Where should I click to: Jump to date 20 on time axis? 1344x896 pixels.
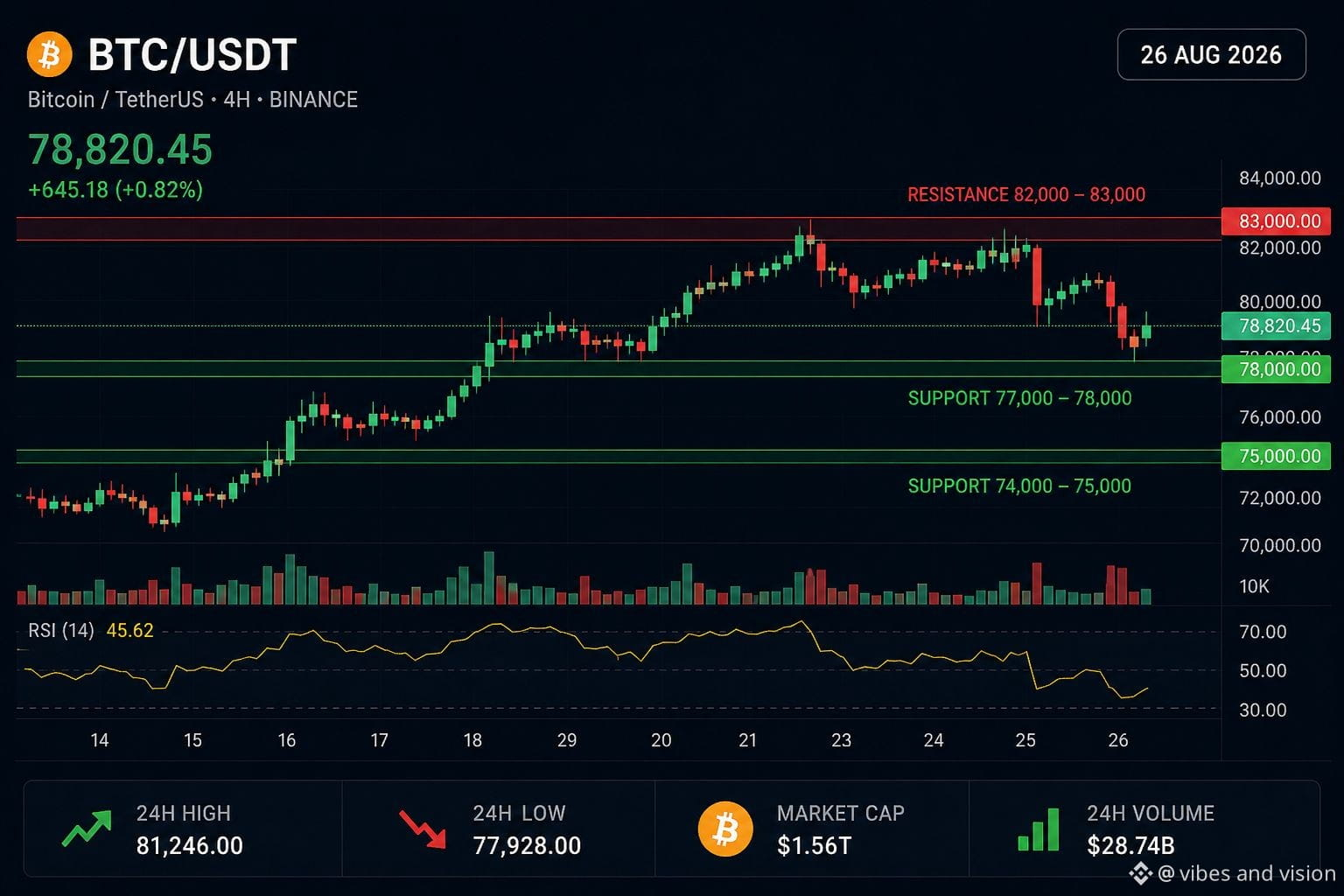[x=661, y=740]
